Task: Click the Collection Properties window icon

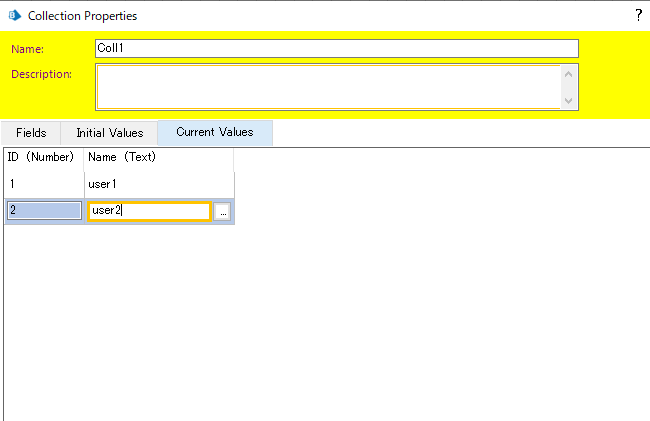Action: pyautogui.click(x=15, y=16)
